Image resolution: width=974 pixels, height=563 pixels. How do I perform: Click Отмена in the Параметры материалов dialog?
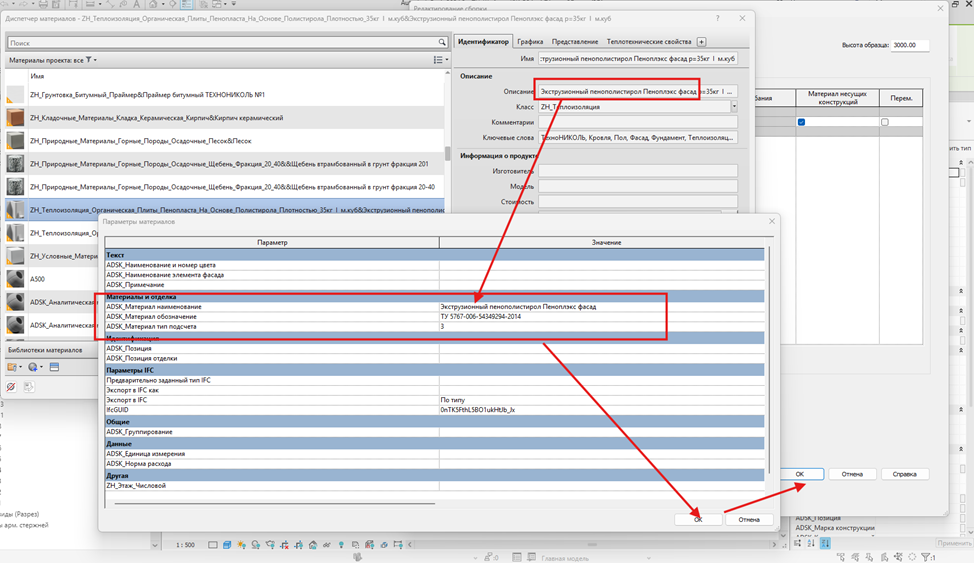749,520
